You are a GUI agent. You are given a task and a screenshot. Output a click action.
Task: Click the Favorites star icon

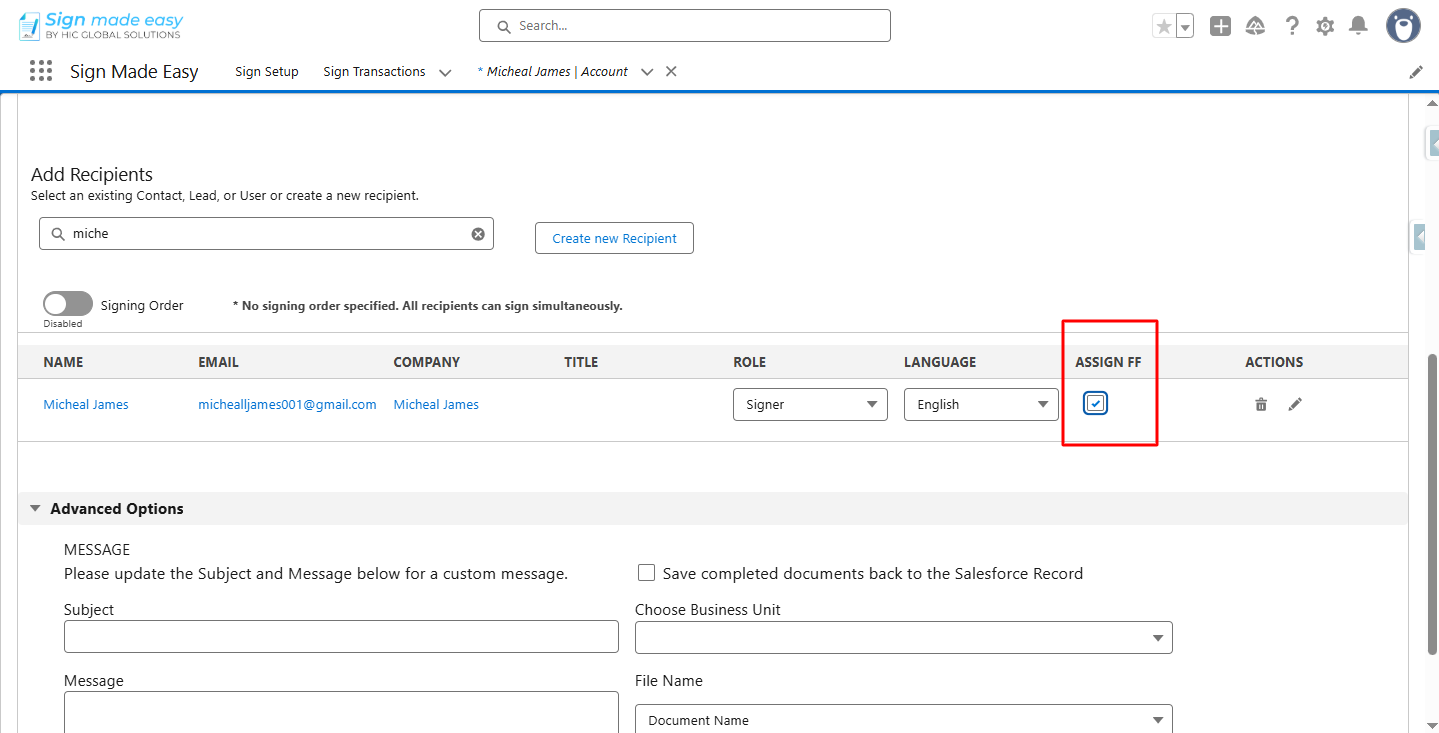click(x=1163, y=27)
